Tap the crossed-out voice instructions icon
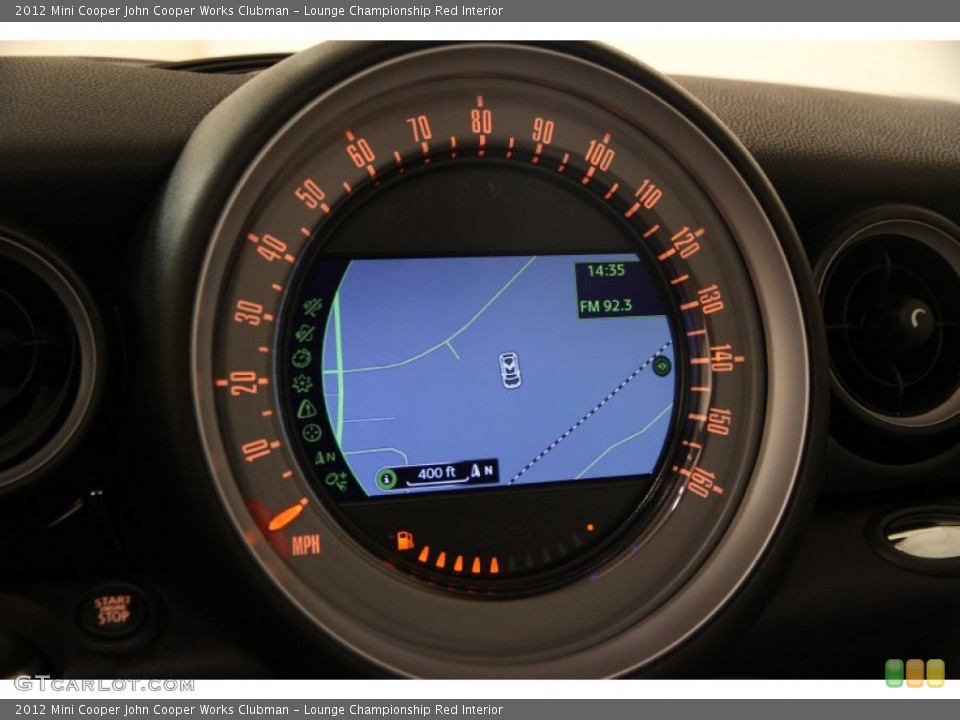Viewport: 960px width, 720px height. pos(305,333)
